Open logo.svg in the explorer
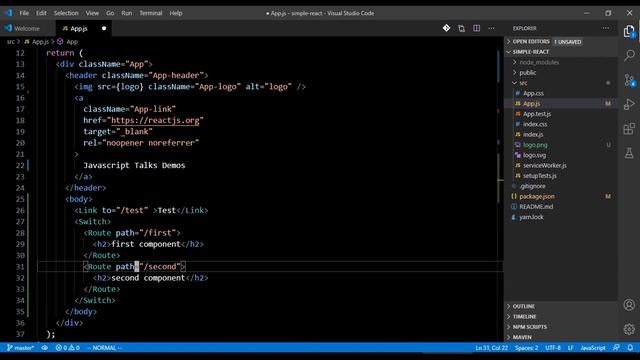Viewport: 640px width, 360px height. click(x=534, y=155)
